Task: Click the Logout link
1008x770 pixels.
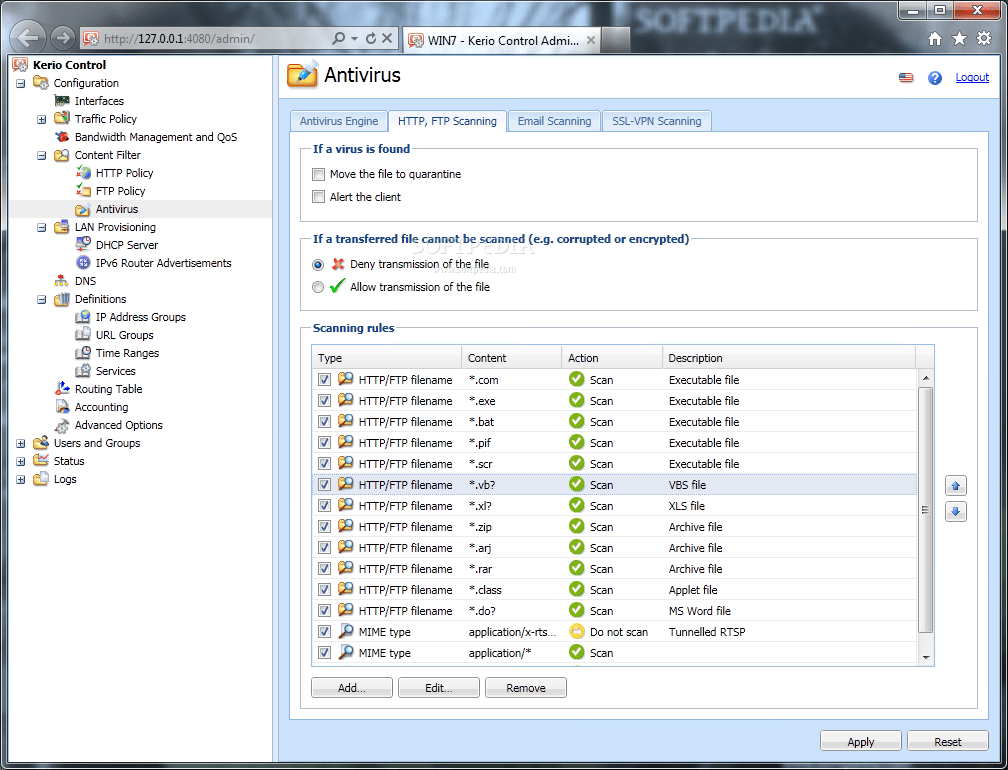Action: coord(972,77)
